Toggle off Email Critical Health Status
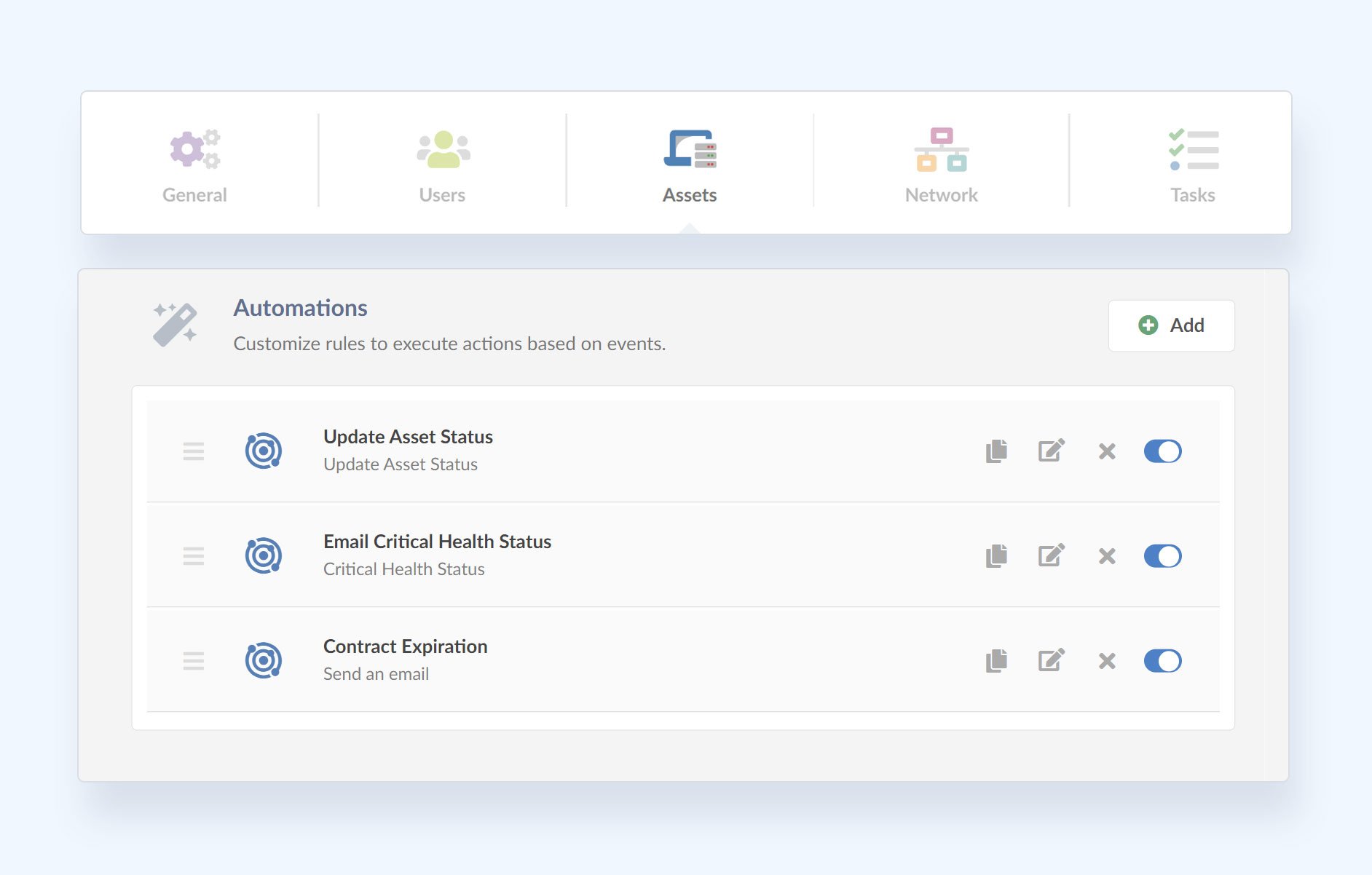1372x875 pixels. [x=1163, y=556]
